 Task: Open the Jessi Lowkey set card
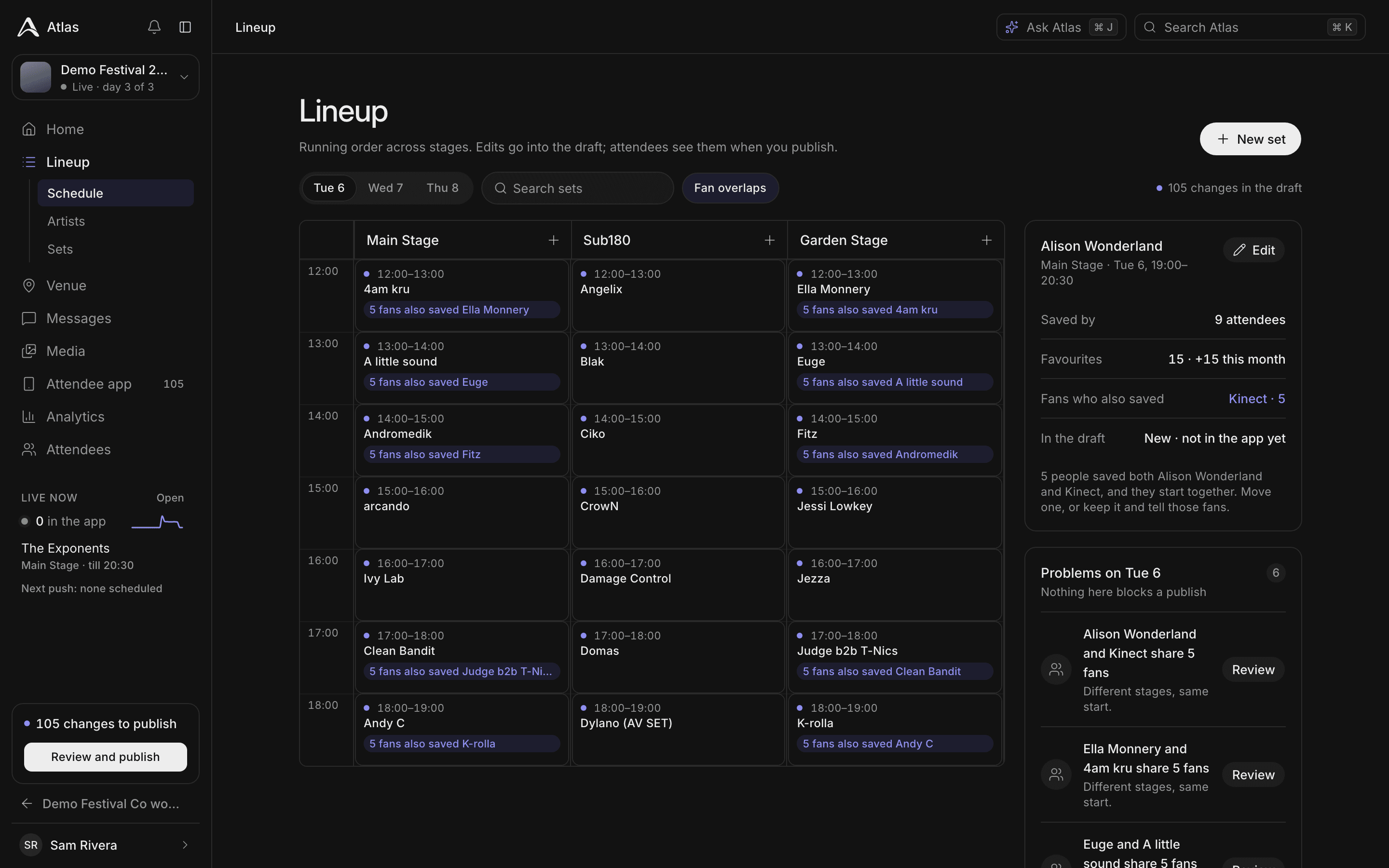point(895,513)
